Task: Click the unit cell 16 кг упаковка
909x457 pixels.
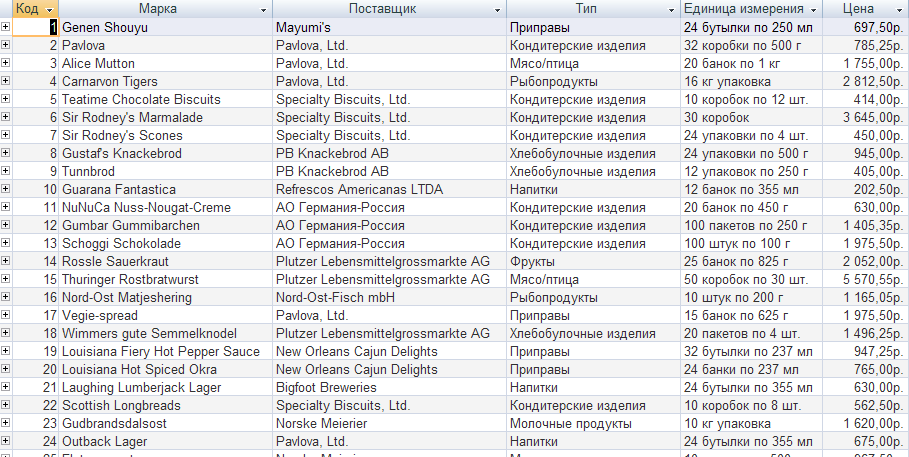Action: coord(751,81)
